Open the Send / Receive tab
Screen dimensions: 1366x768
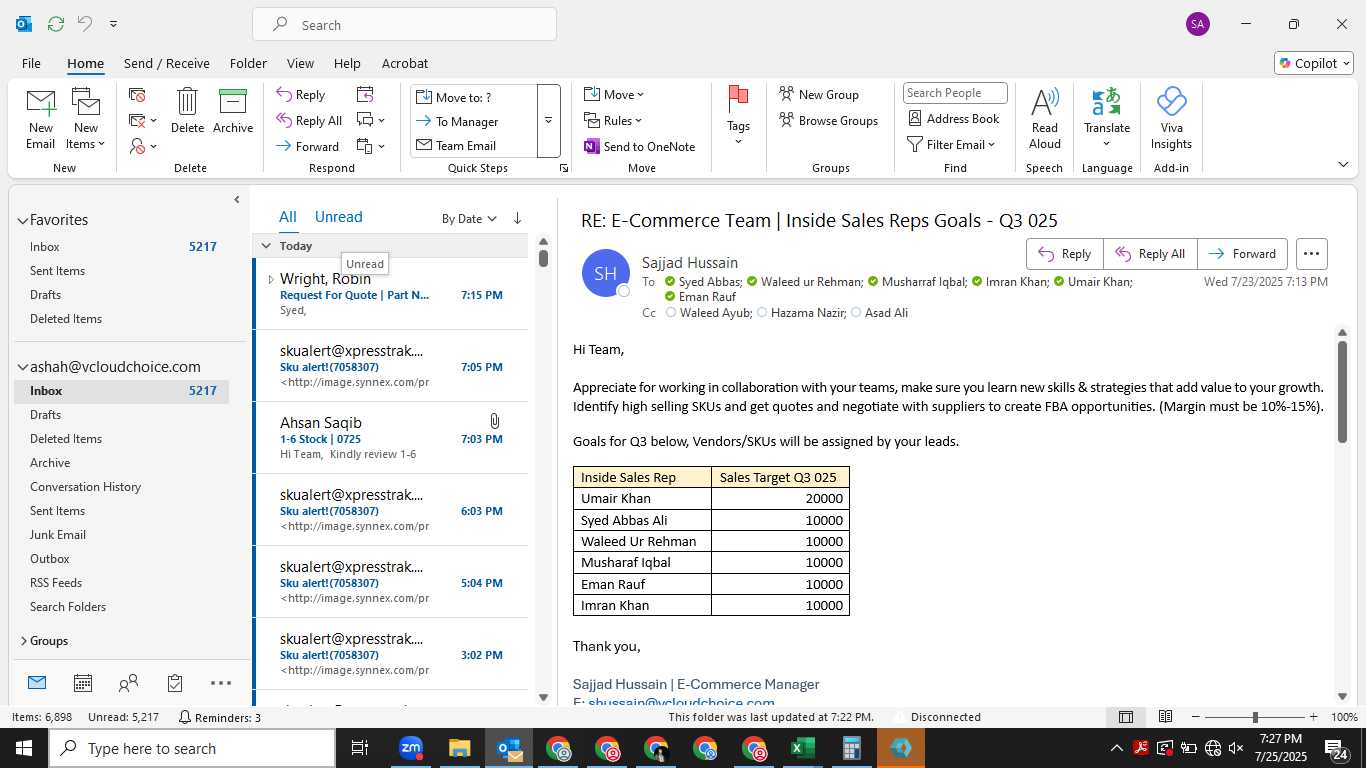167,63
